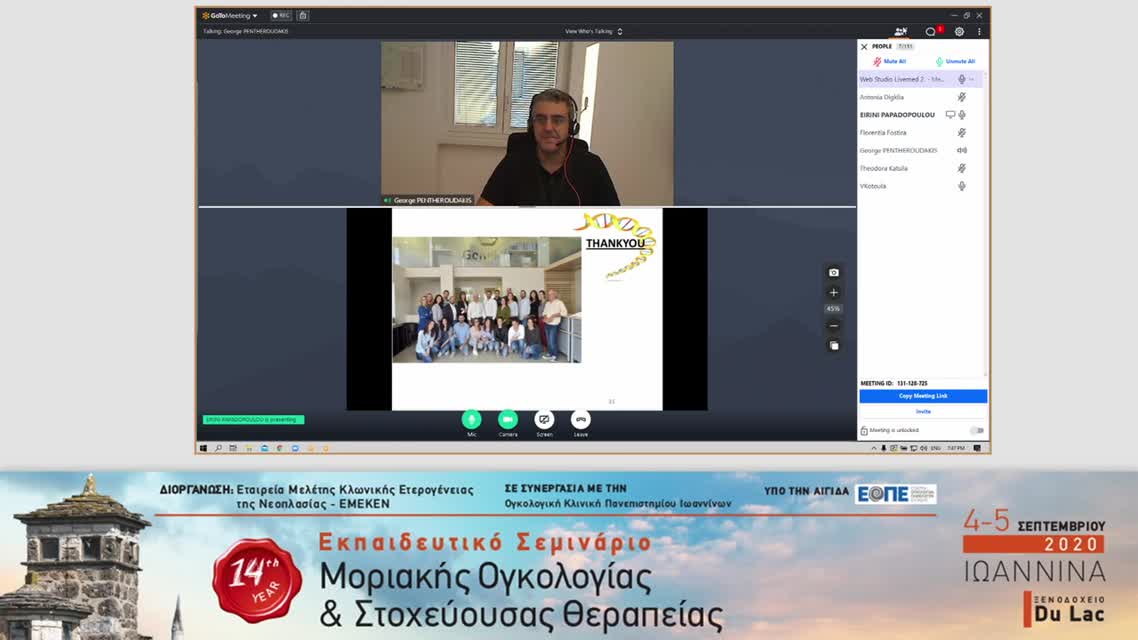The width and height of the screenshot is (1138, 640).
Task: Open the more options three-dot menu
Action: (979, 32)
